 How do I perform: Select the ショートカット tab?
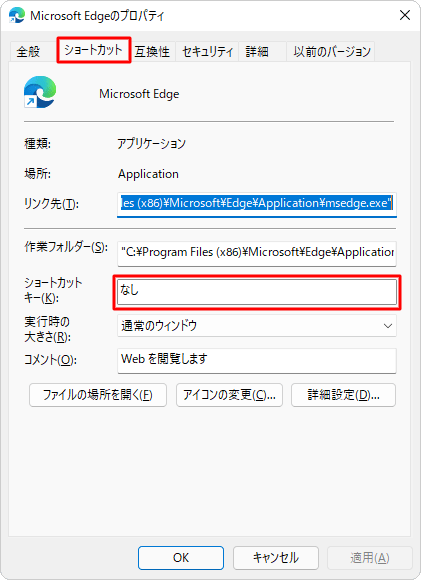[94, 50]
